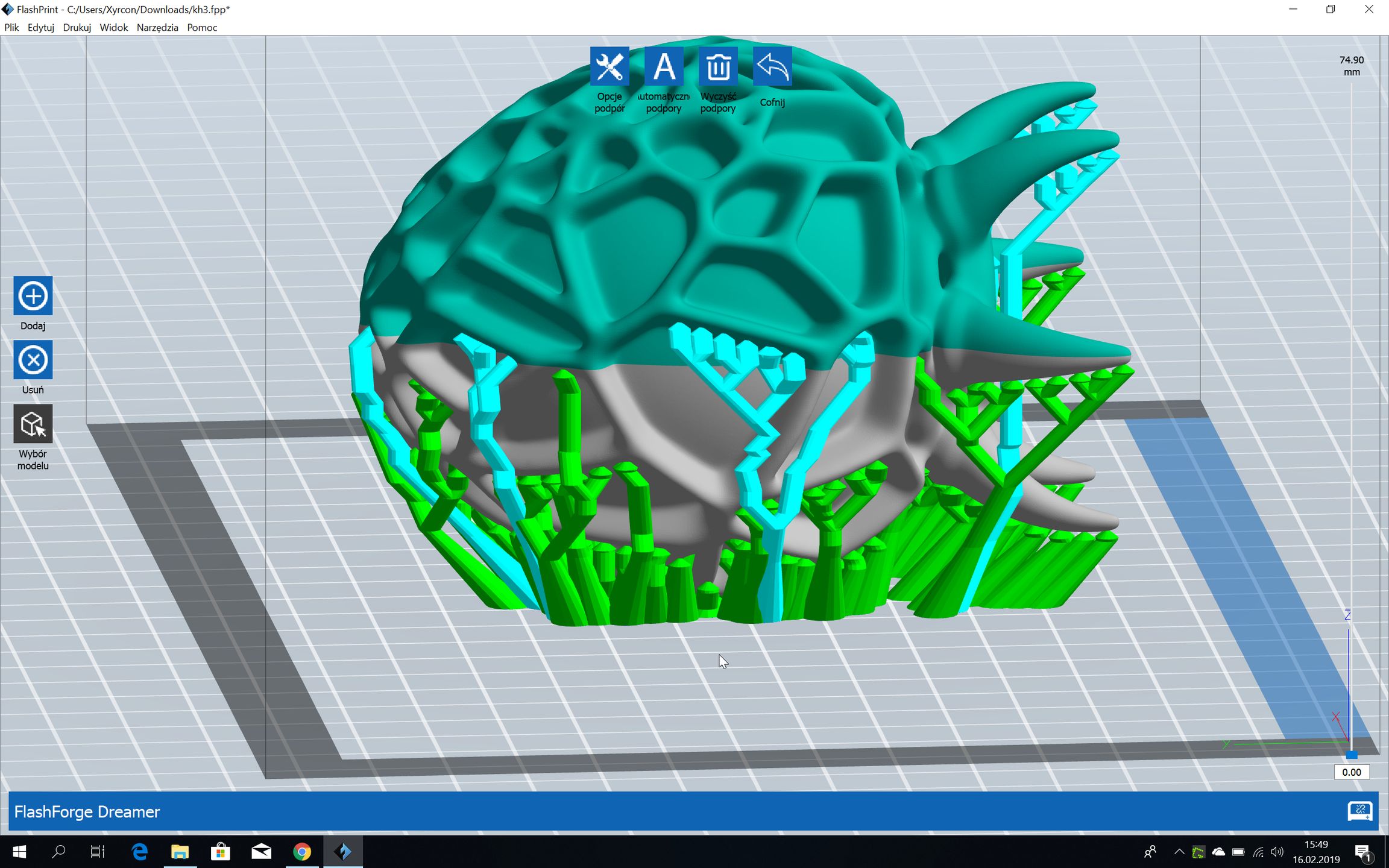The width and height of the screenshot is (1389, 868).
Task: Remove the model via the Usuń icon
Action: pos(33,360)
